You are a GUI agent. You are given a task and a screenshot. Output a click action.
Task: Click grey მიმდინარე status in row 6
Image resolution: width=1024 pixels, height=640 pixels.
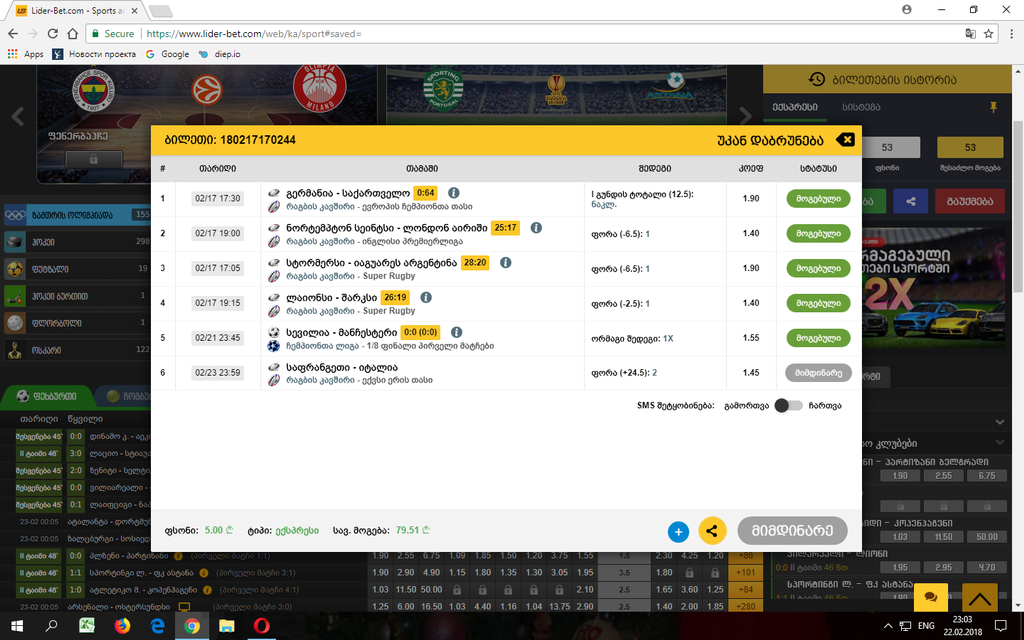pos(818,373)
